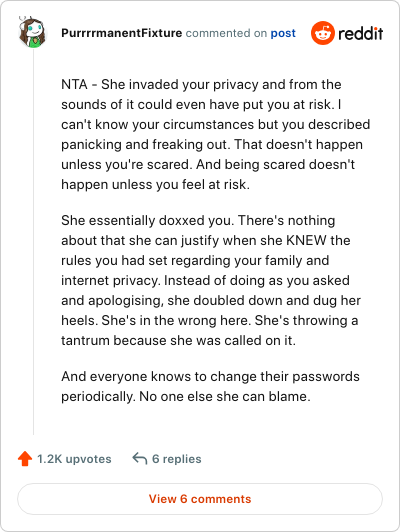Click the reddit wordmark text logo

click(361, 33)
